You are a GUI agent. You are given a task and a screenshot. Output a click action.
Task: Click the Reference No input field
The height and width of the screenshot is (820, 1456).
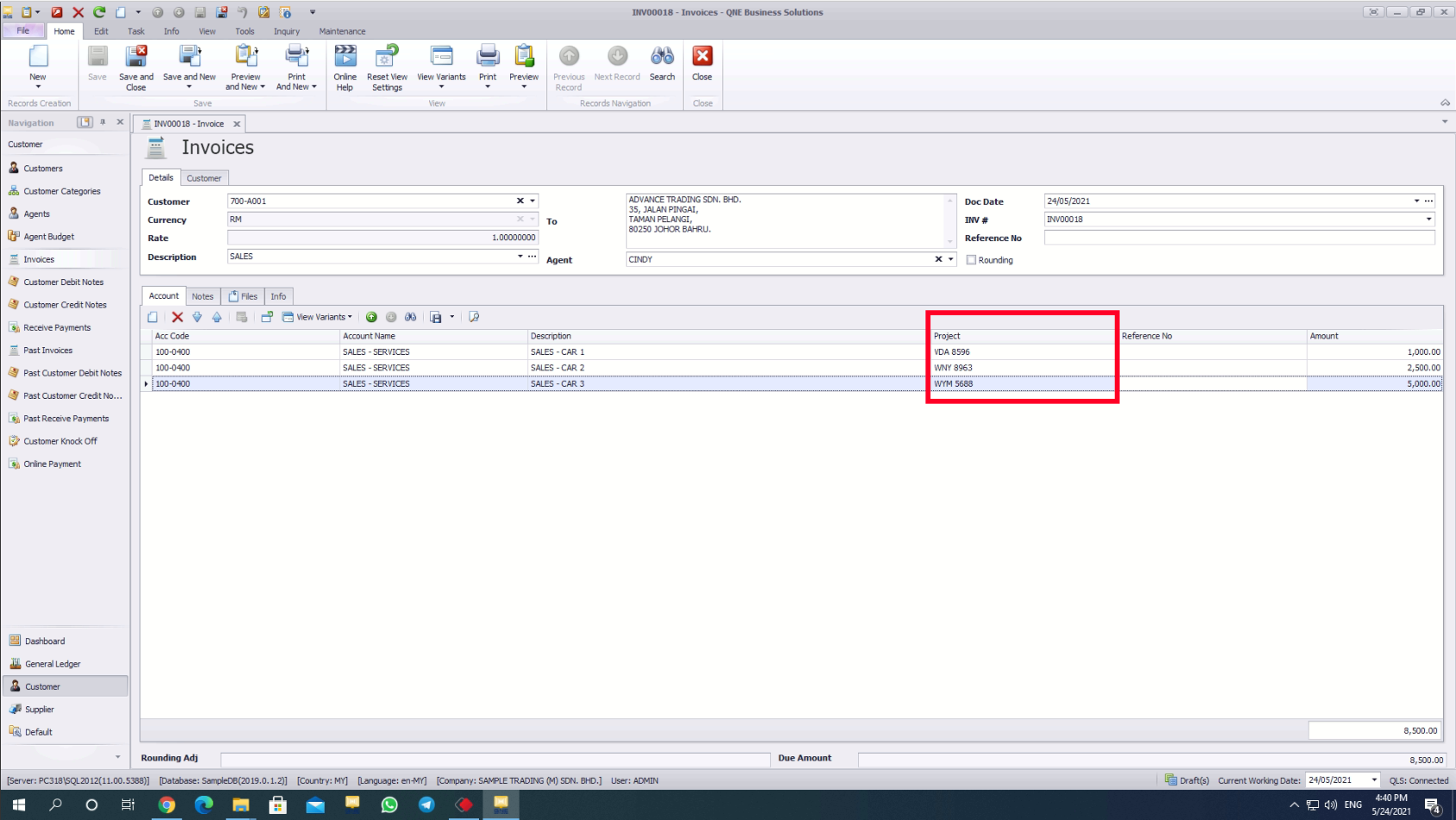[x=1239, y=238]
